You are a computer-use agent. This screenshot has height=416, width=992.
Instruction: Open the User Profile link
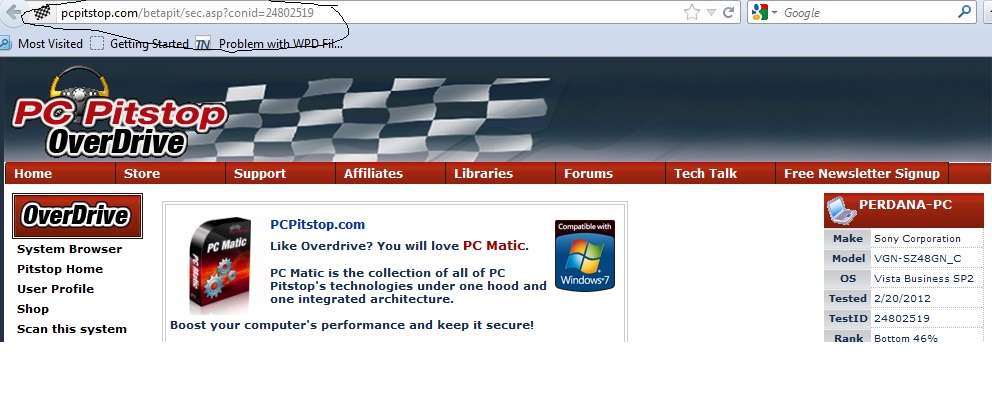56,289
